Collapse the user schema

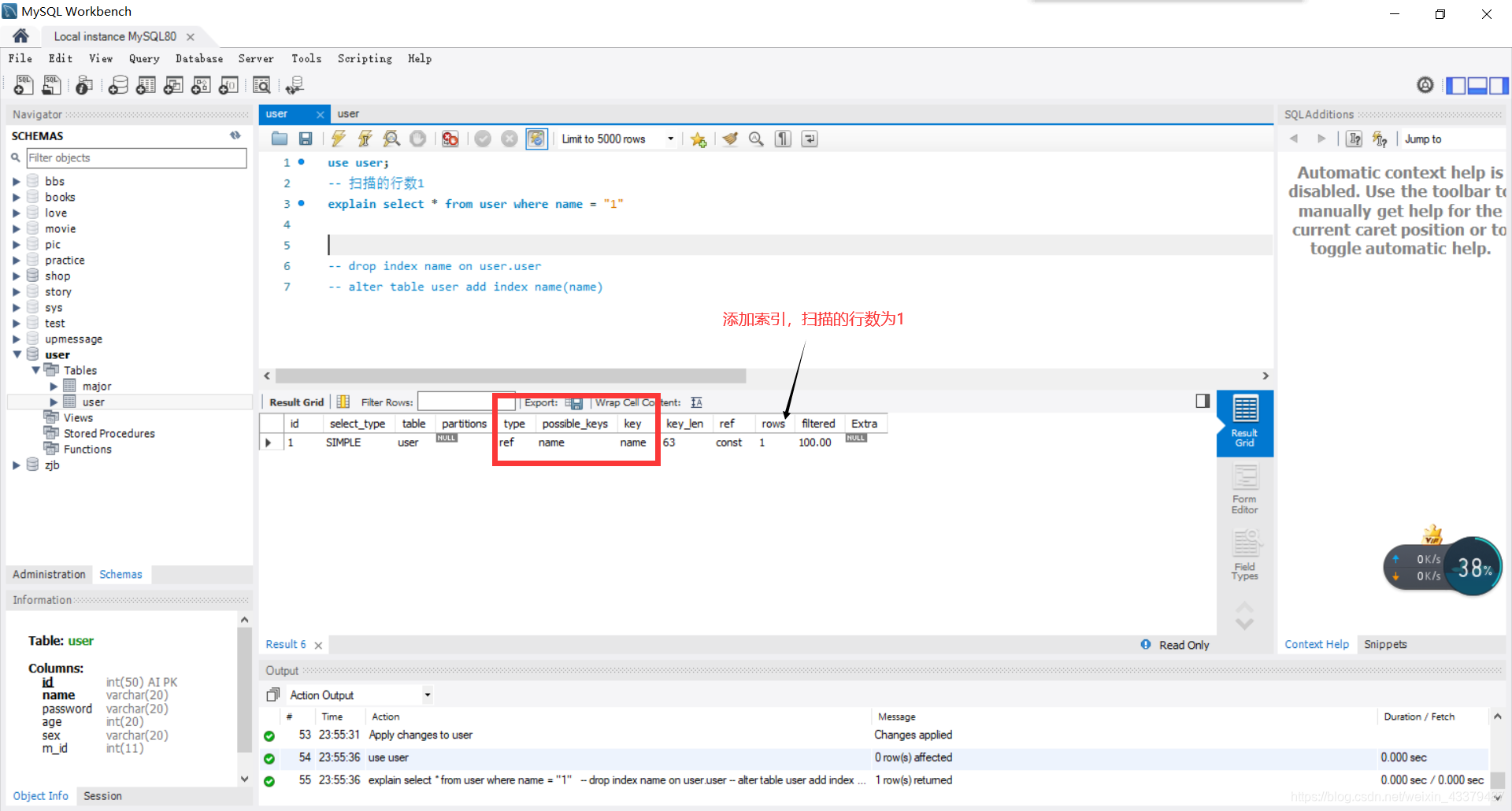(x=17, y=355)
